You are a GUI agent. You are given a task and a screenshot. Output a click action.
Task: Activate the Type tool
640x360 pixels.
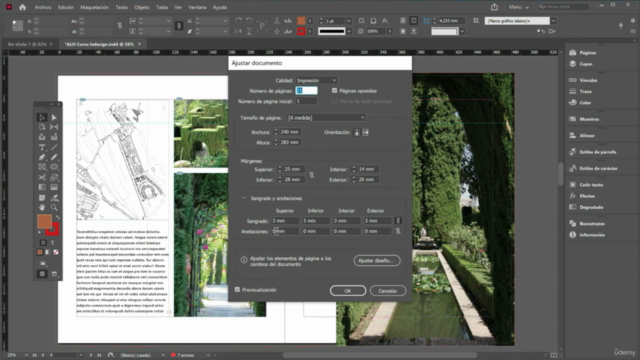[x=42, y=147]
